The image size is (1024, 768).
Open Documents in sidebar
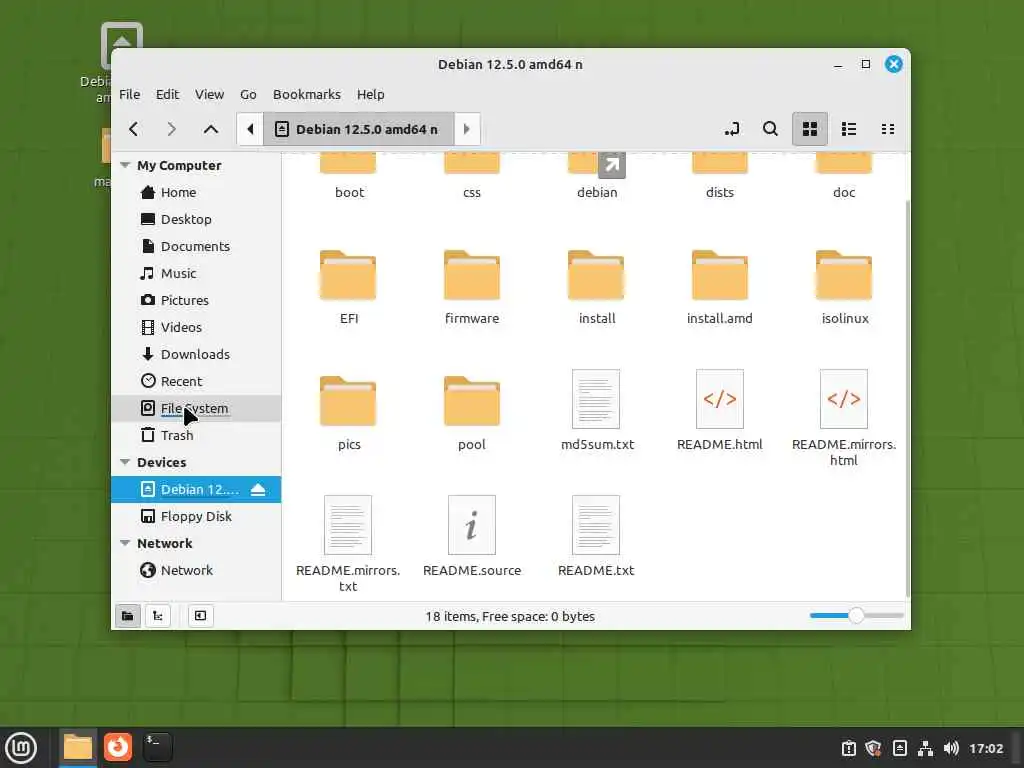[x=196, y=246]
